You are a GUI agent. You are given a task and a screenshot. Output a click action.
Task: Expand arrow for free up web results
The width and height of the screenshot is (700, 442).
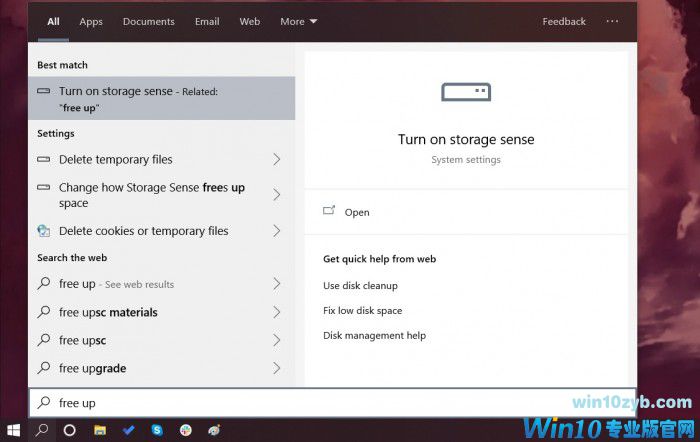(x=277, y=284)
